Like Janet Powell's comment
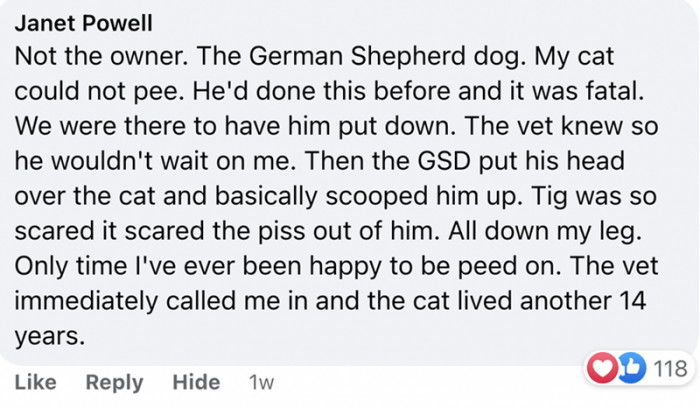This screenshot has width=700, height=408. coord(36,382)
